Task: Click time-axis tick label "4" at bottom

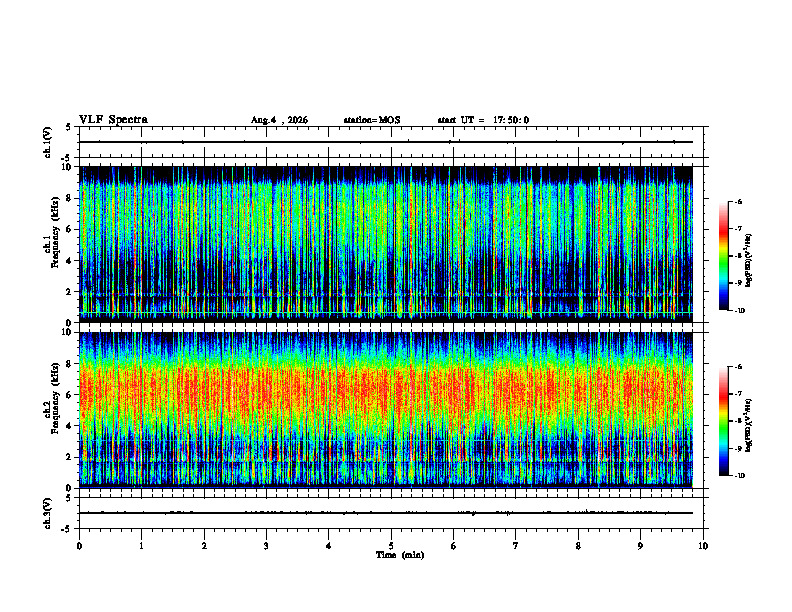Action: (x=329, y=546)
